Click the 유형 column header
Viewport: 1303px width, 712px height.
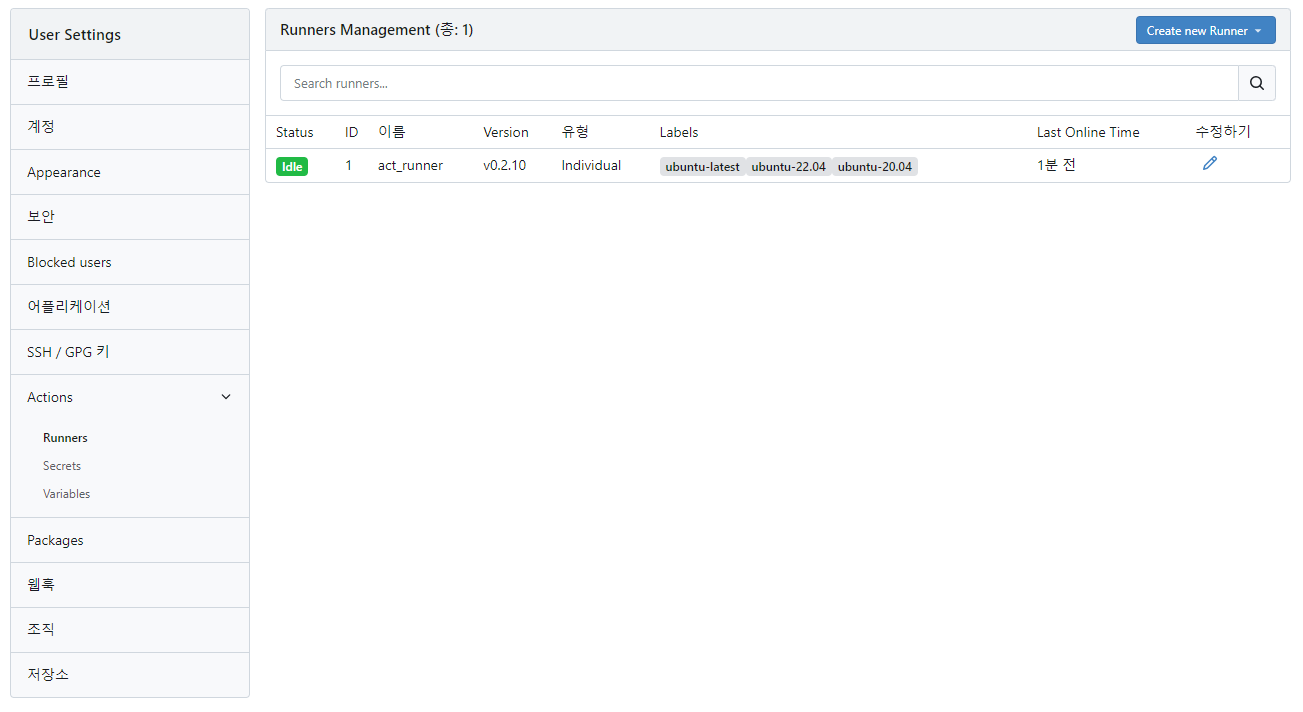tap(575, 132)
